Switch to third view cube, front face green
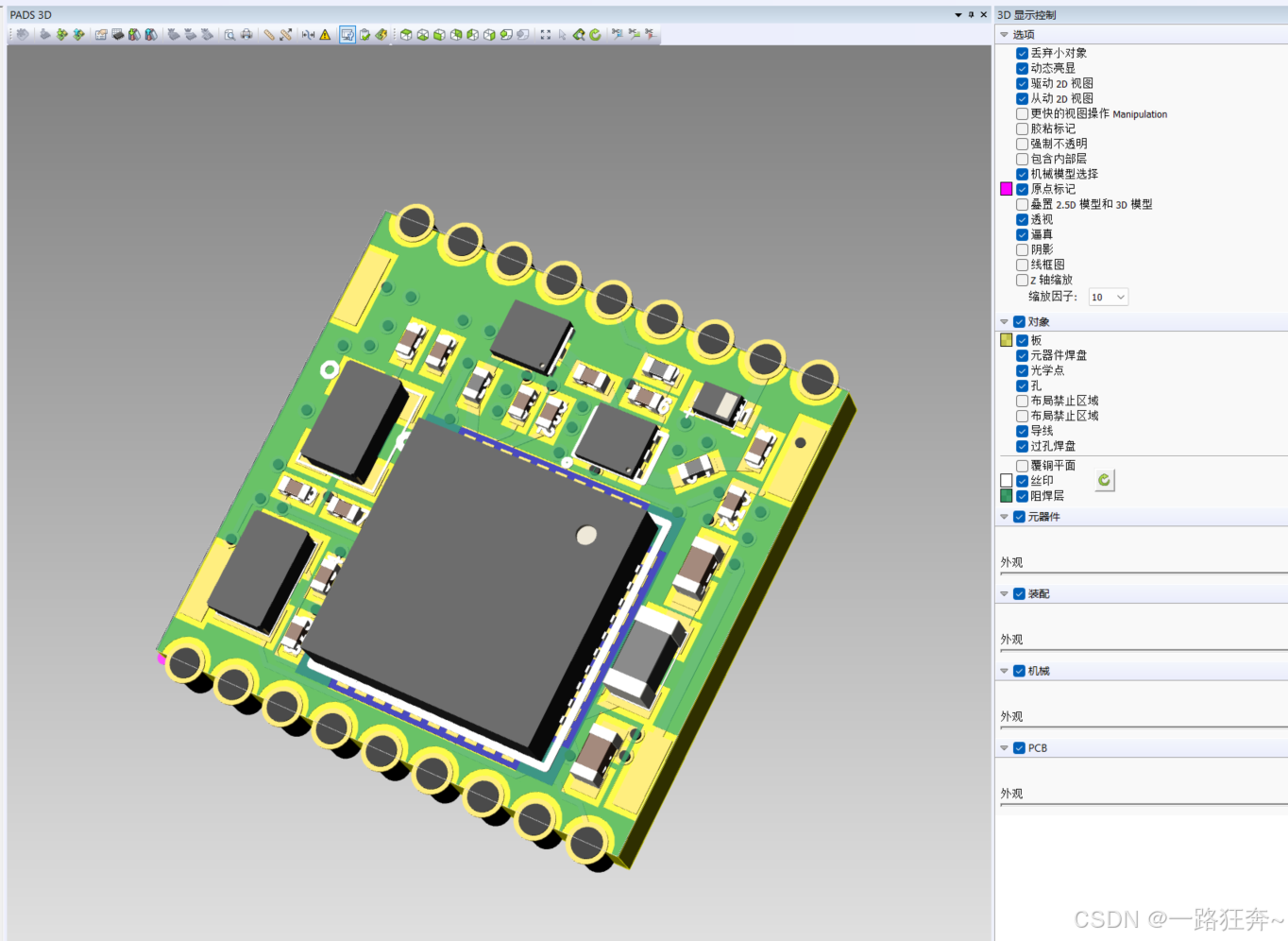The height and width of the screenshot is (941, 1288). [x=439, y=34]
